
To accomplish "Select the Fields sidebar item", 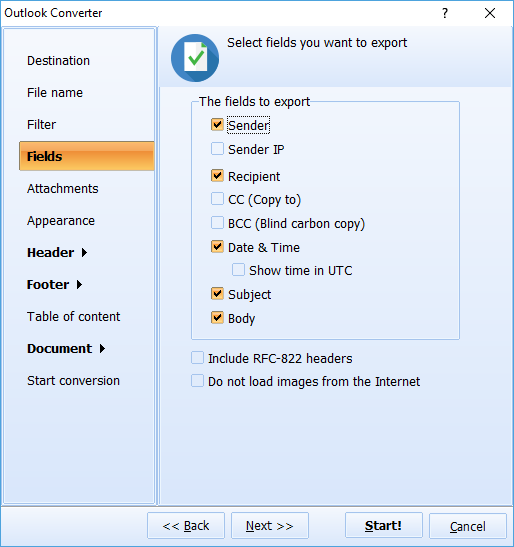I will pos(87,156).
